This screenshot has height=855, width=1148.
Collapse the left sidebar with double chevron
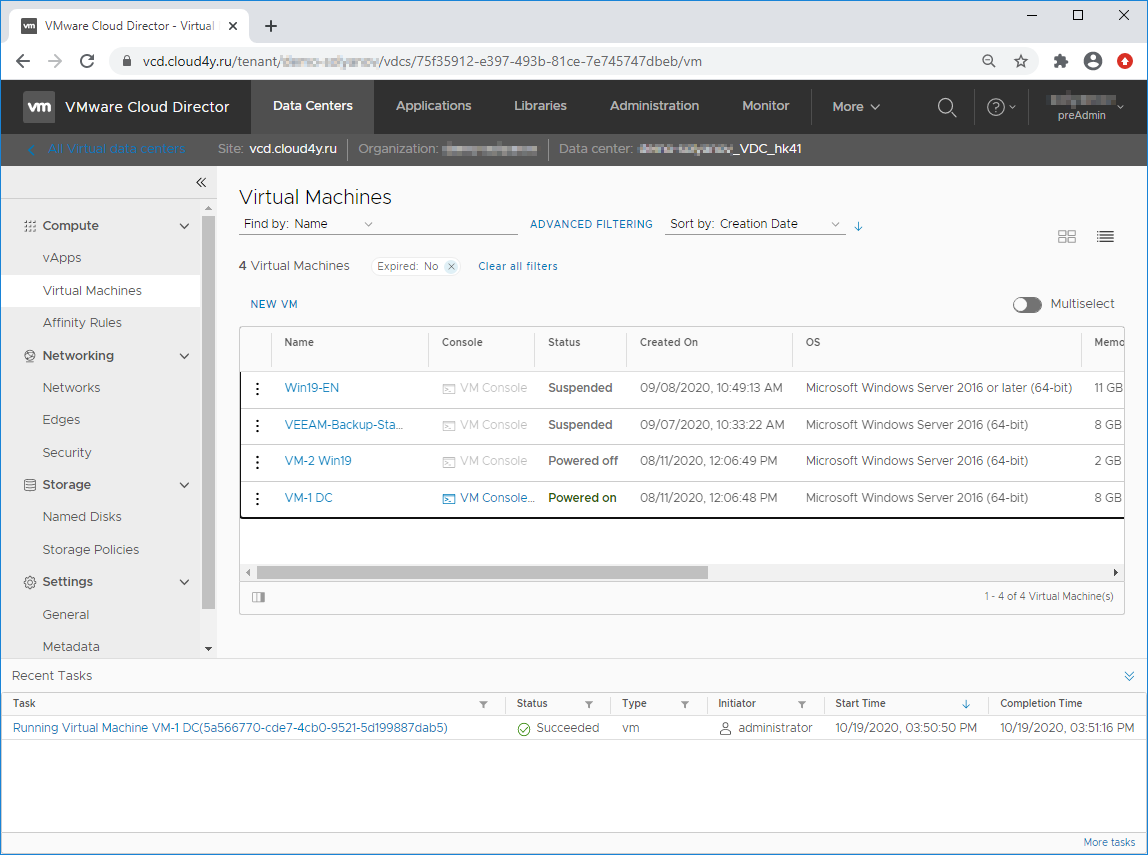click(201, 182)
